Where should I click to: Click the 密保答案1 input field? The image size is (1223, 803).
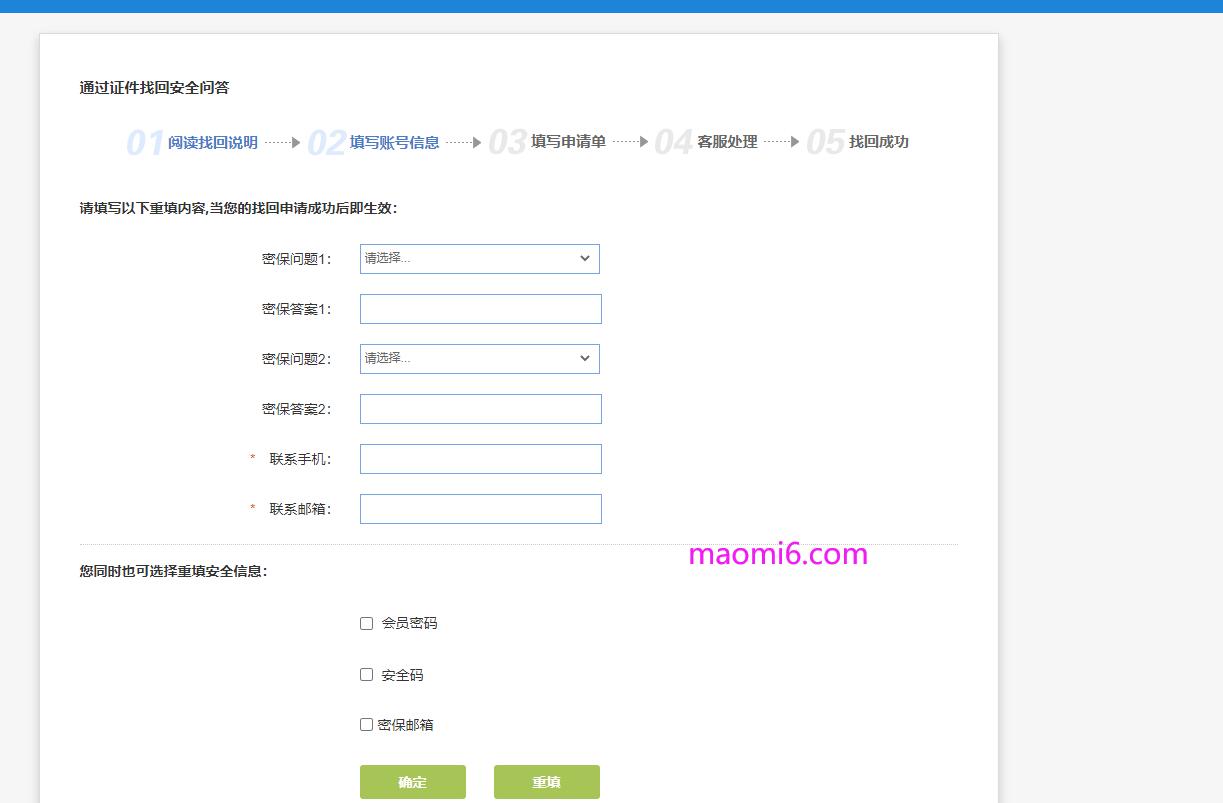[x=481, y=309]
